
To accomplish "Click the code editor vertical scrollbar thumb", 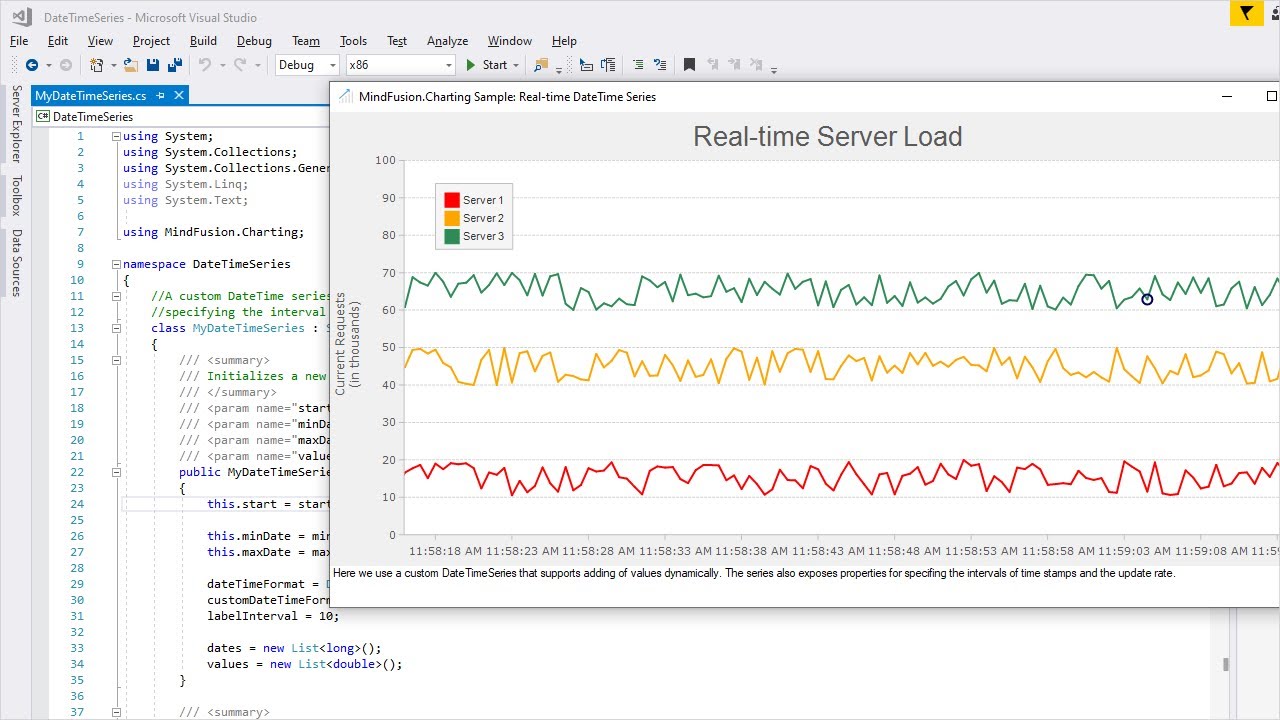I will tap(1225, 664).
